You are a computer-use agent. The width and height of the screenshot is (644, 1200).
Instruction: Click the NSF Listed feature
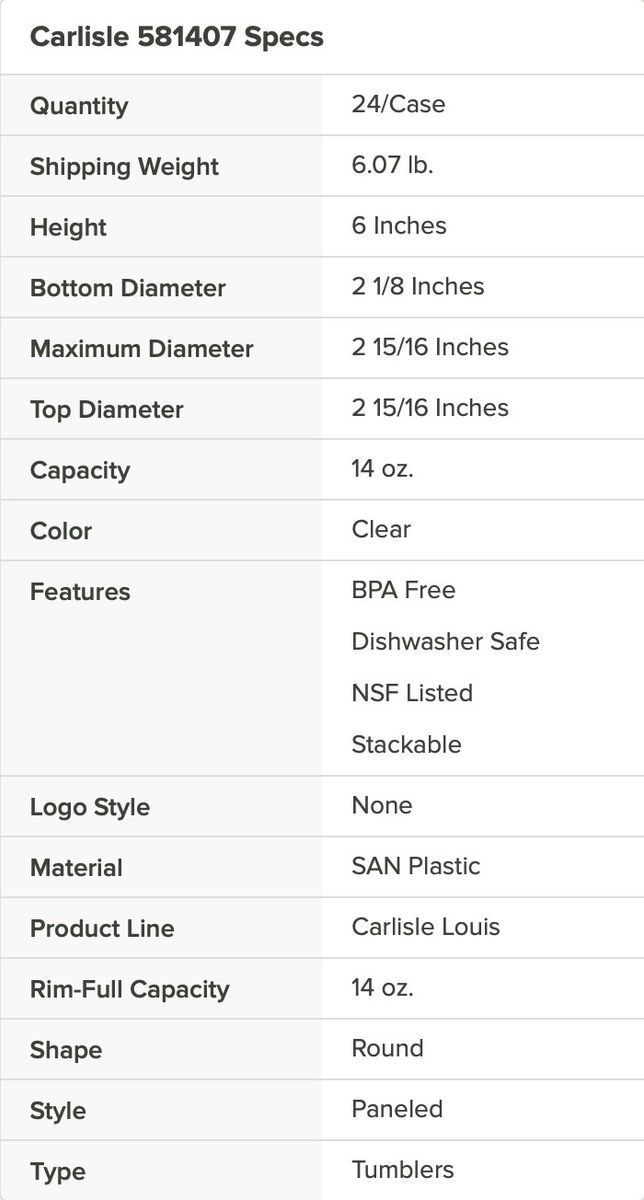tap(412, 693)
